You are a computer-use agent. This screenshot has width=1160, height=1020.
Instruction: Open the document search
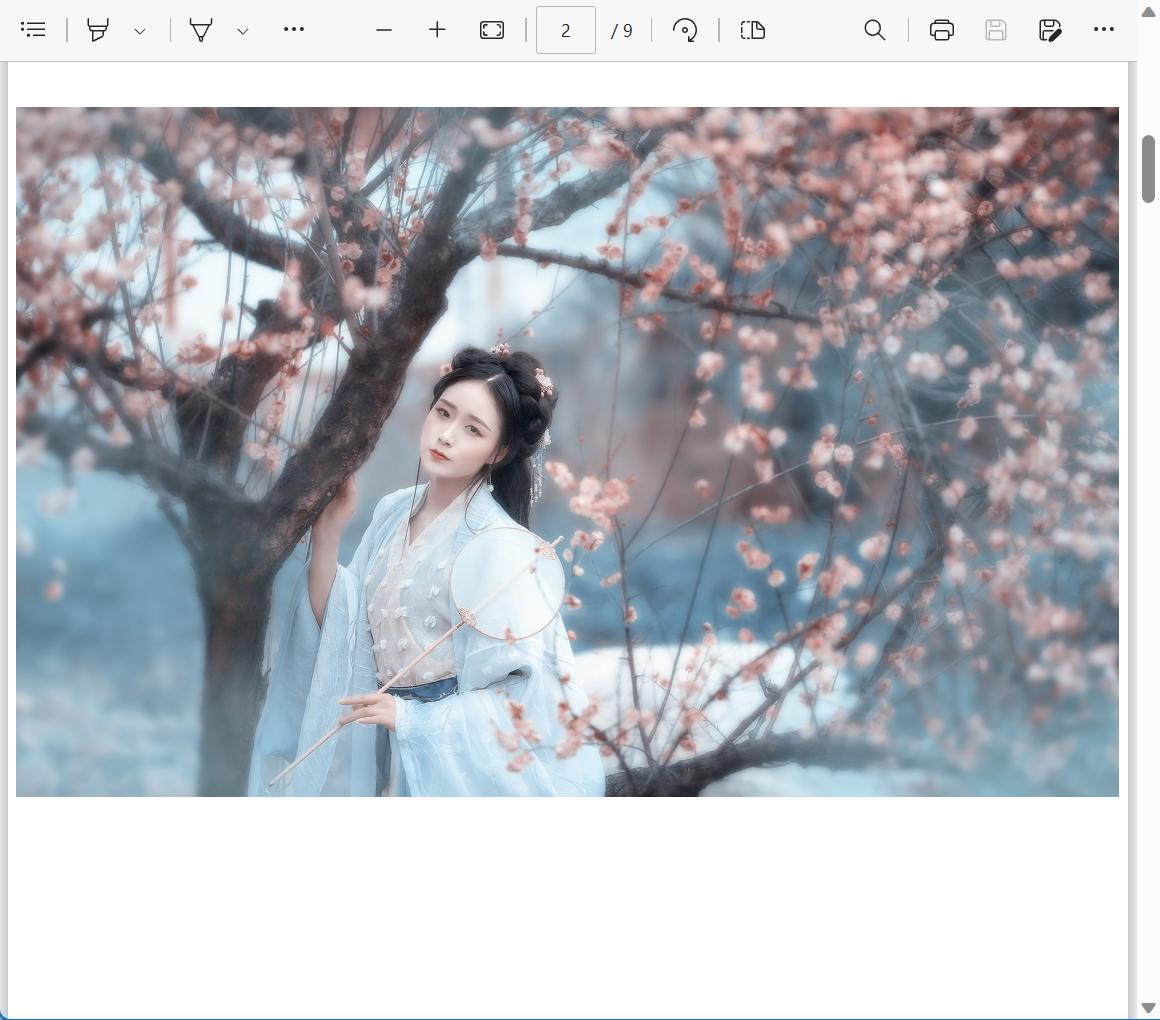(874, 30)
